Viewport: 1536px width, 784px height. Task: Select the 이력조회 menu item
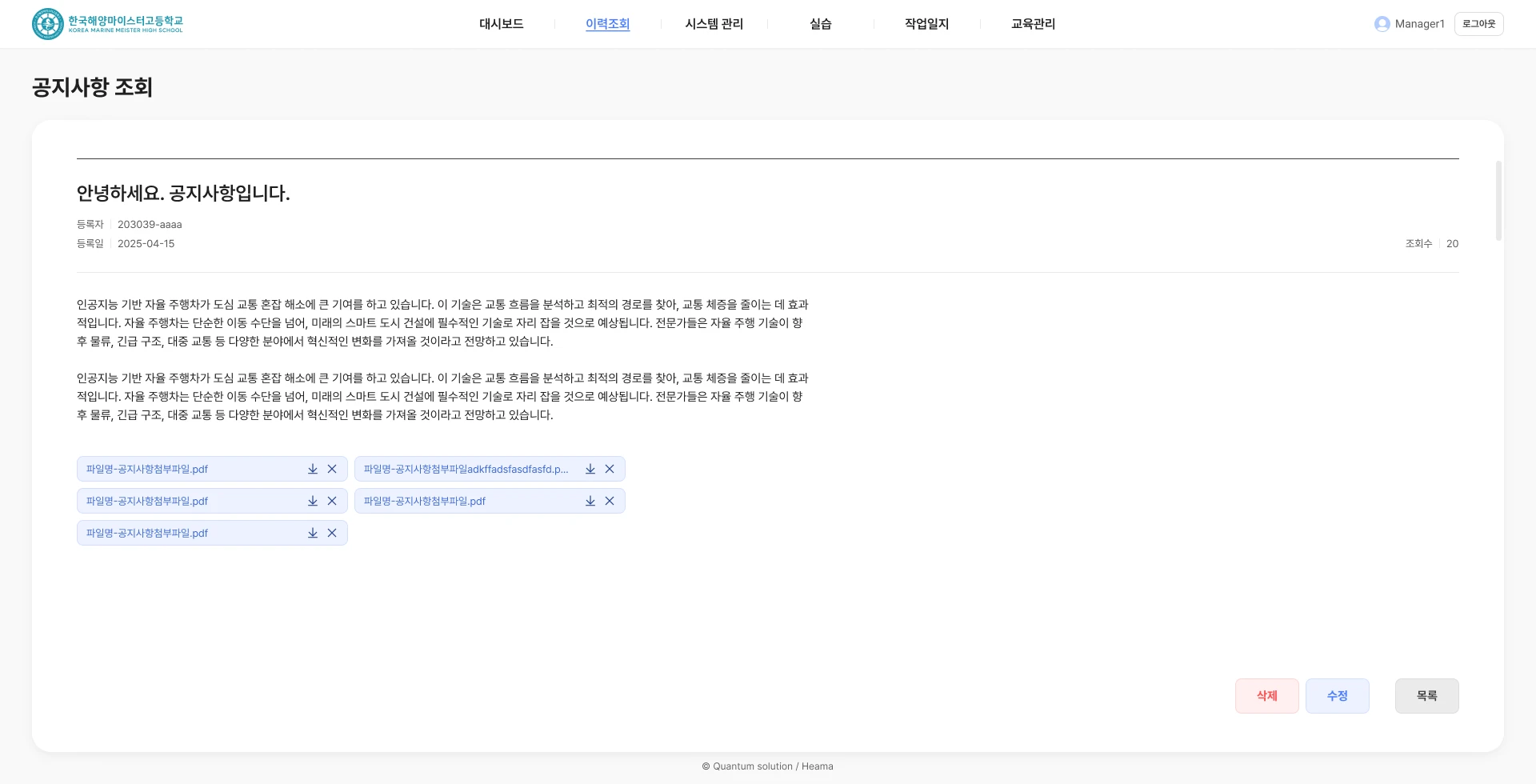608,24
